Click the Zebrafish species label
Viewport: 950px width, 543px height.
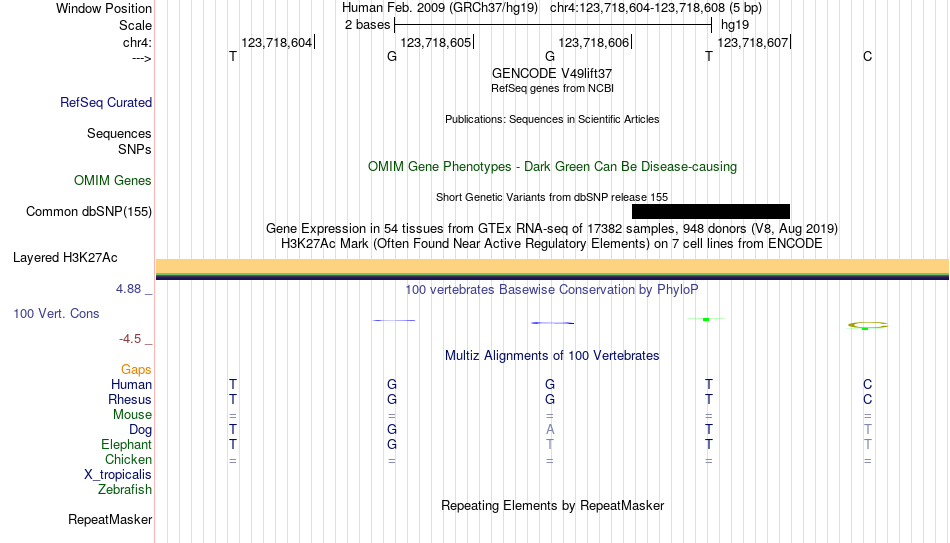coord(125,489)
